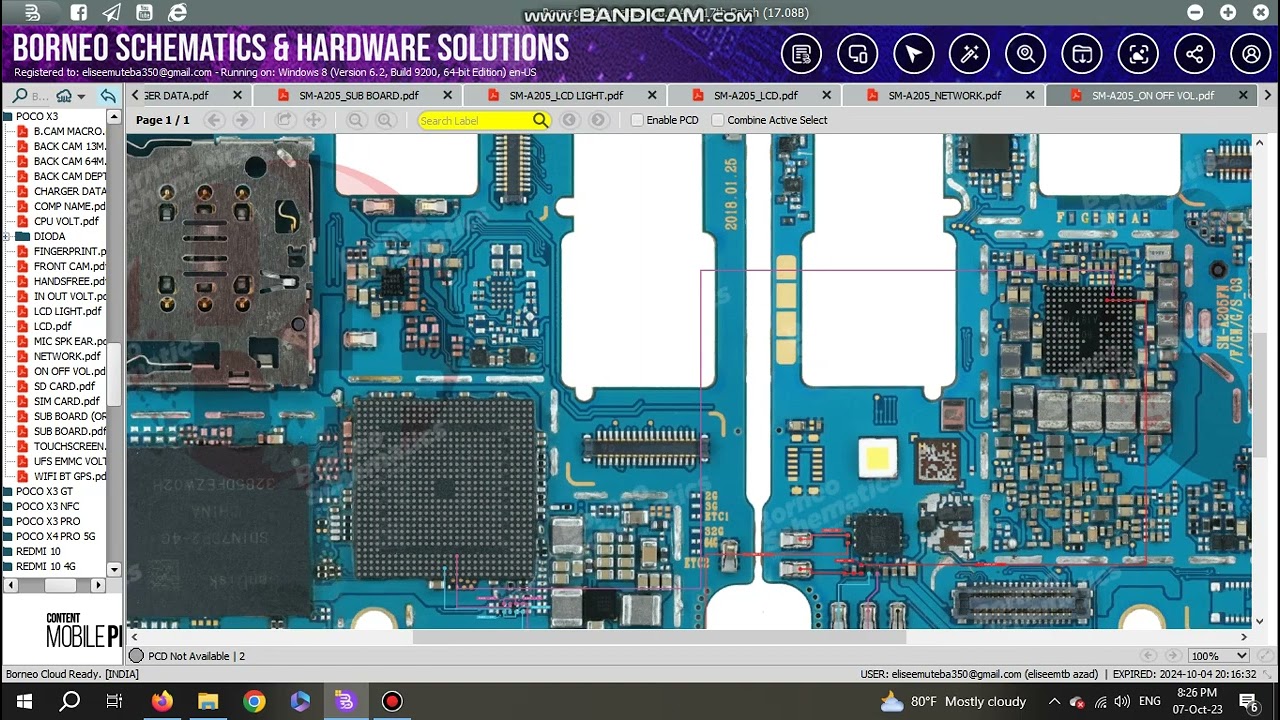Screen dimensions: 1280x720
Task: Click the horizontal scrollbar under schematic
Action: click(659, 637)
